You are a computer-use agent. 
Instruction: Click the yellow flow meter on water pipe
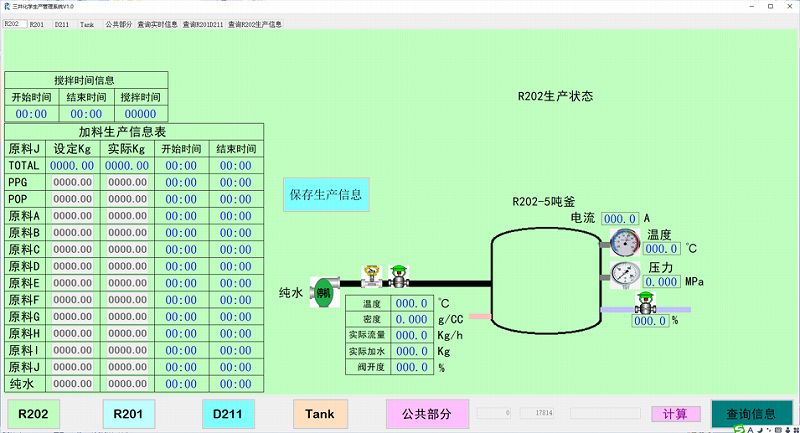tap(372, 276)
